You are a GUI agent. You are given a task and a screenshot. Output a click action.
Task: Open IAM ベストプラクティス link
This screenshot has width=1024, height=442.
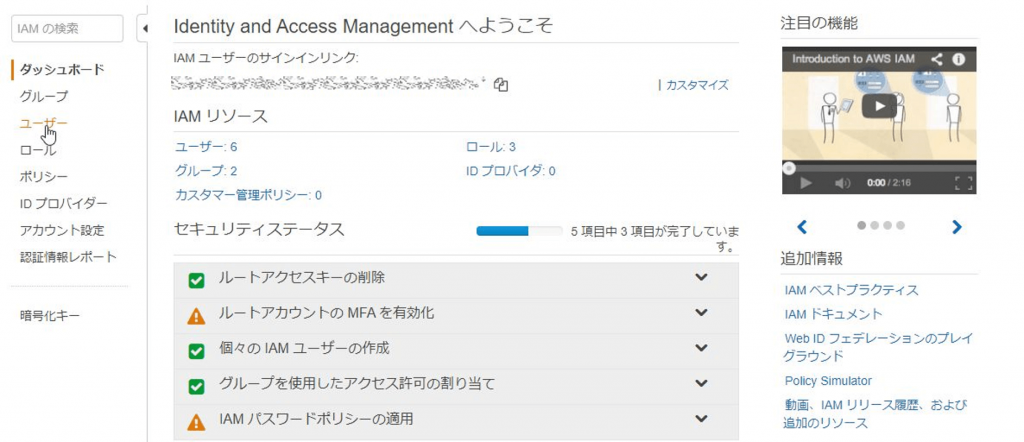[x=852, y=290]
